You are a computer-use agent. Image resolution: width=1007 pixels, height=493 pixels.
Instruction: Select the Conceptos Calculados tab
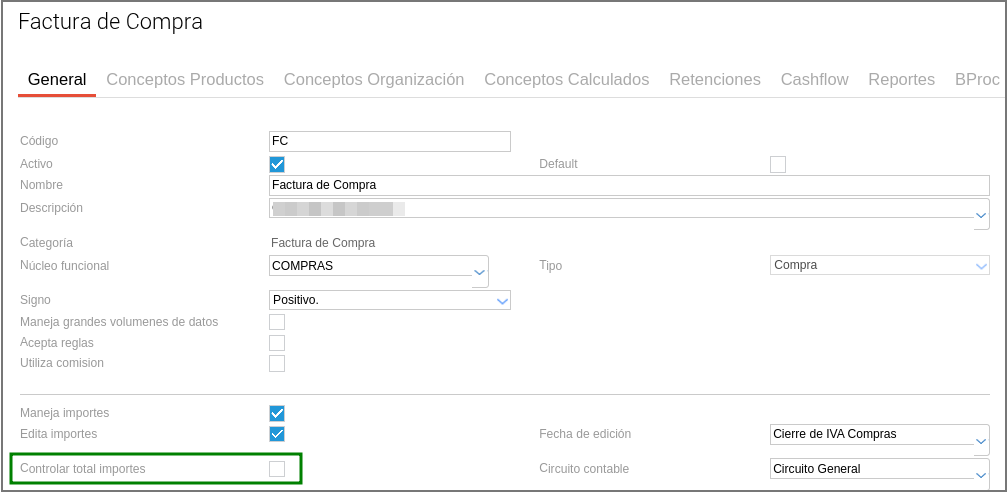click(566, 80)
